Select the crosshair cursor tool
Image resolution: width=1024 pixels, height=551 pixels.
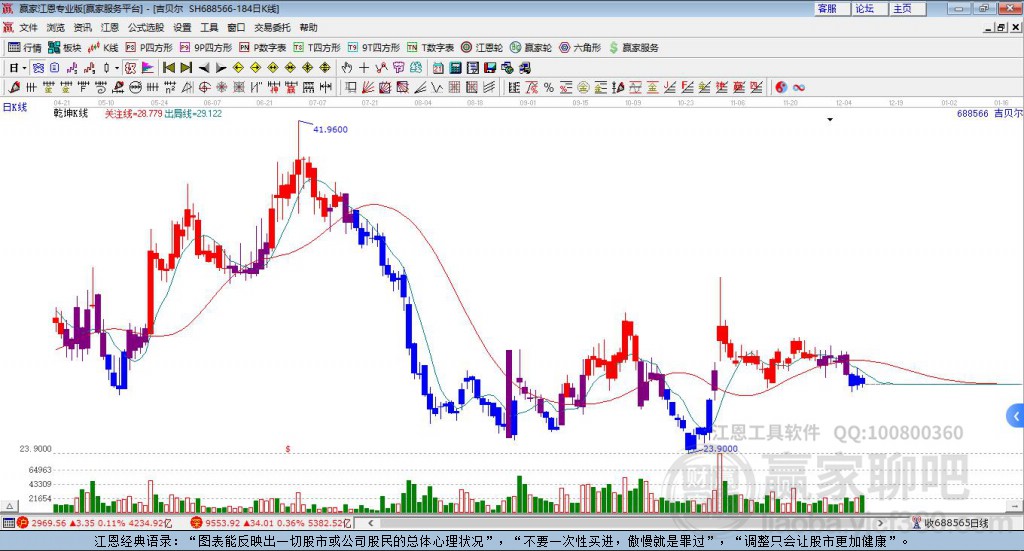364,68
